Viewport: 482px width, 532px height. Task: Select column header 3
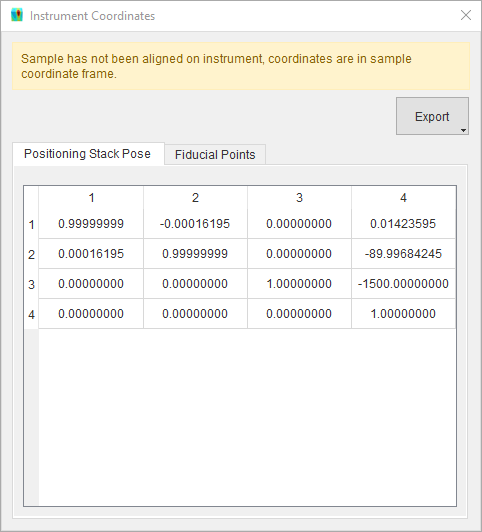[299, 197]
